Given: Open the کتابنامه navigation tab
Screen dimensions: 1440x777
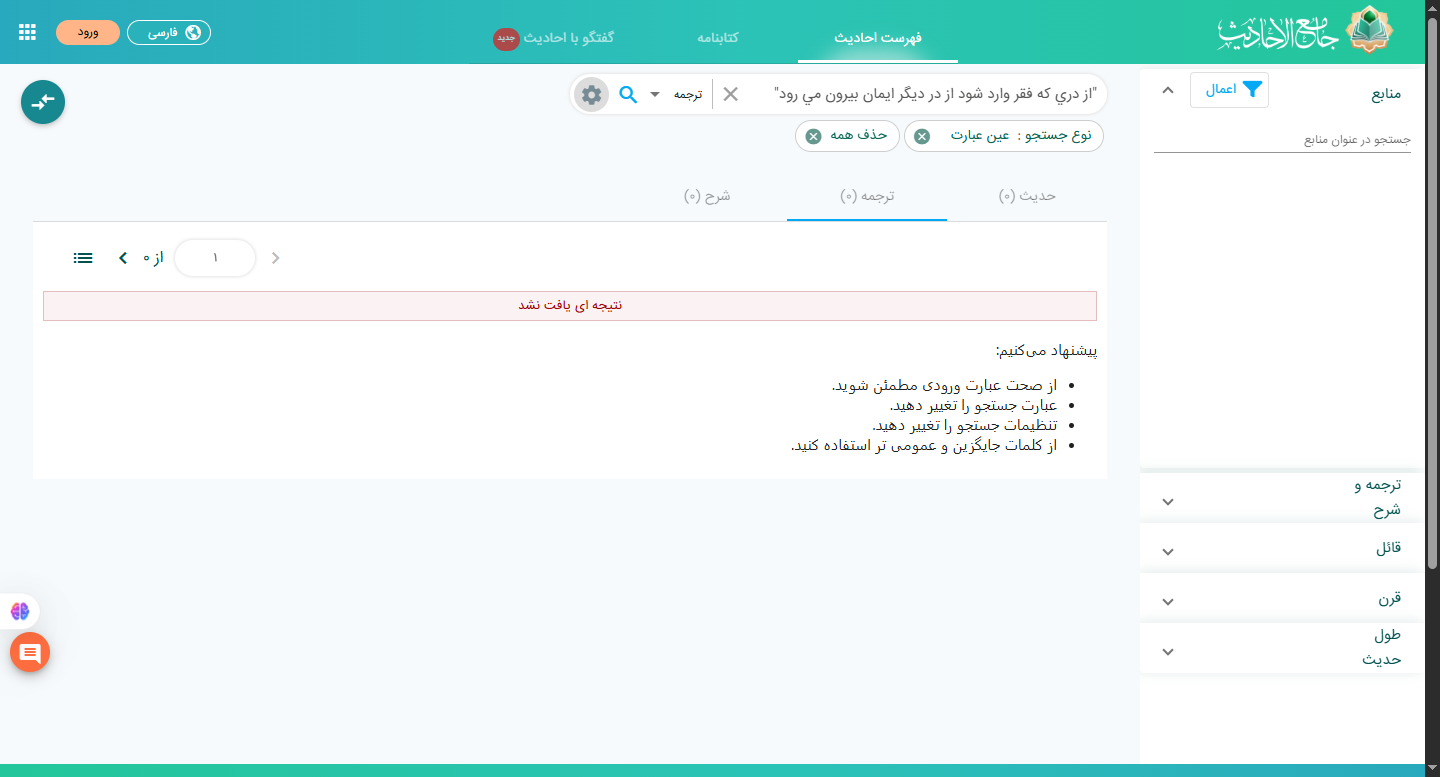Looking at the screenshot, I should (717, 37).
